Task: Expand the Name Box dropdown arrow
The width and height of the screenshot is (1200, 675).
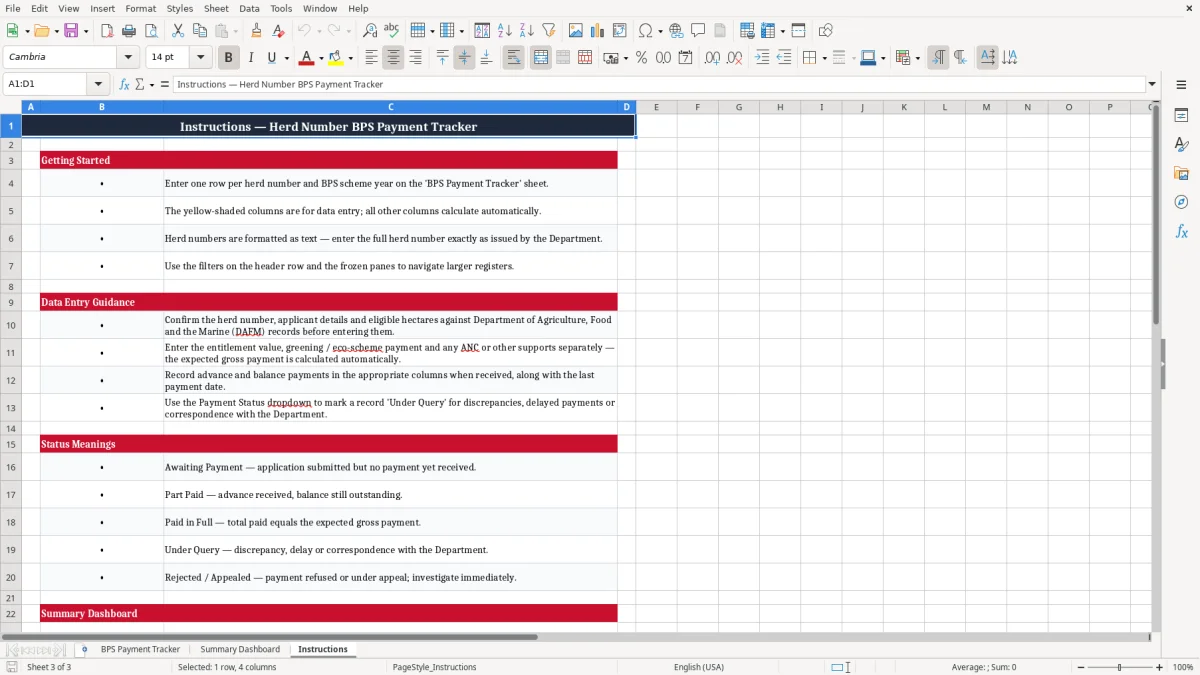Action: [x=98, y=84]
